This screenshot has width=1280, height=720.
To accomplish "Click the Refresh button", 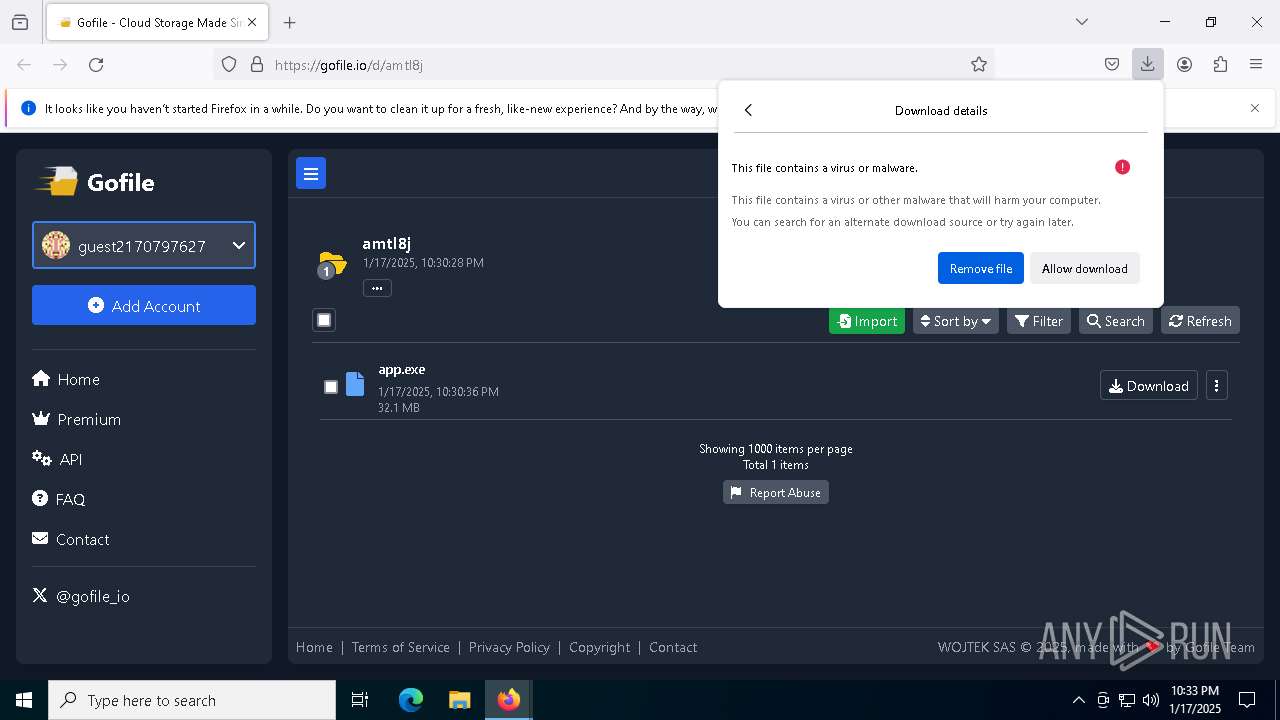I will click(x=1200, y=321).
